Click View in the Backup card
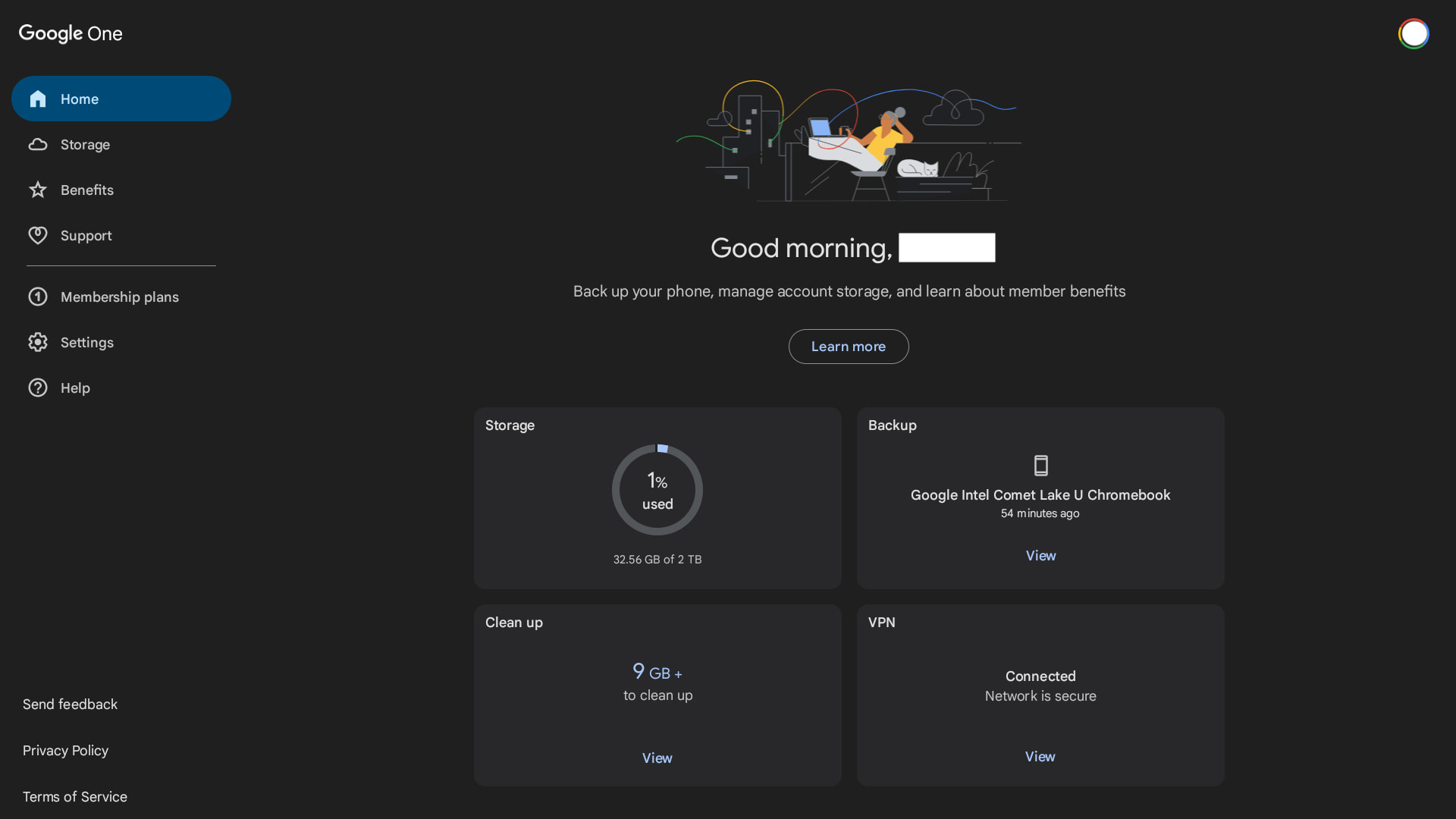 [1040, 556]
